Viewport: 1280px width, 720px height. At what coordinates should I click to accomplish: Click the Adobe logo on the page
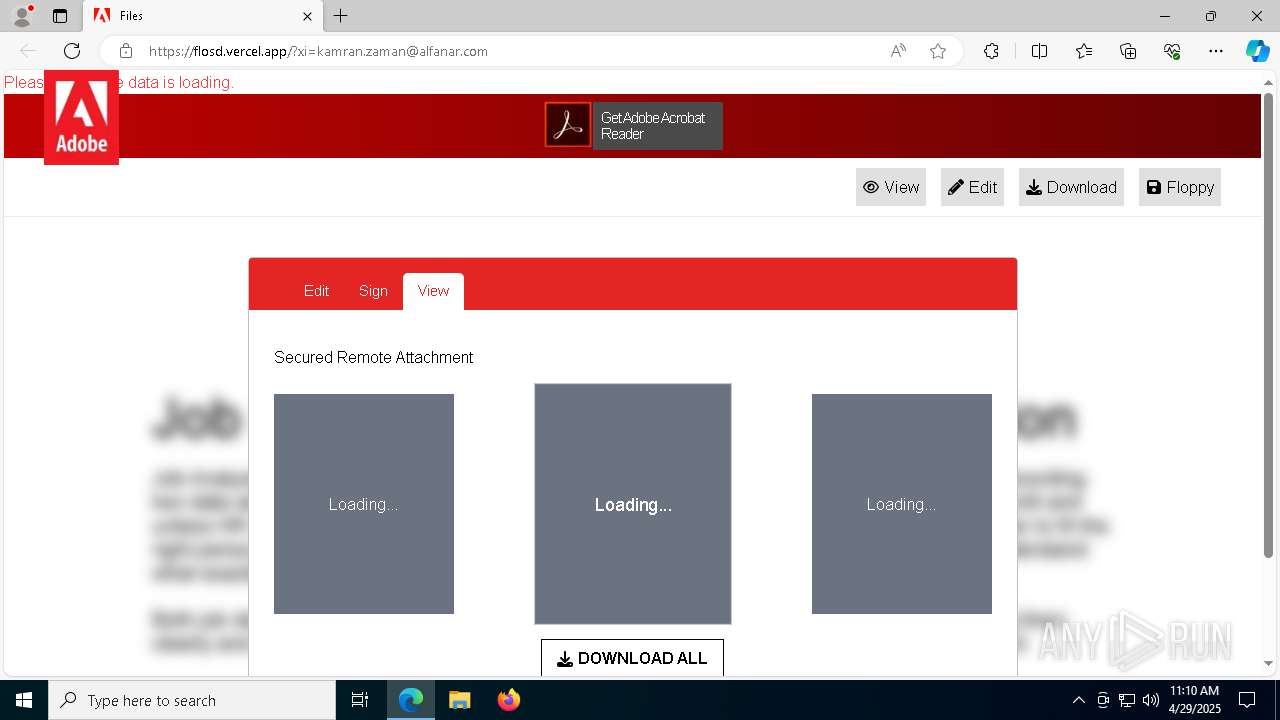point(81,117)
